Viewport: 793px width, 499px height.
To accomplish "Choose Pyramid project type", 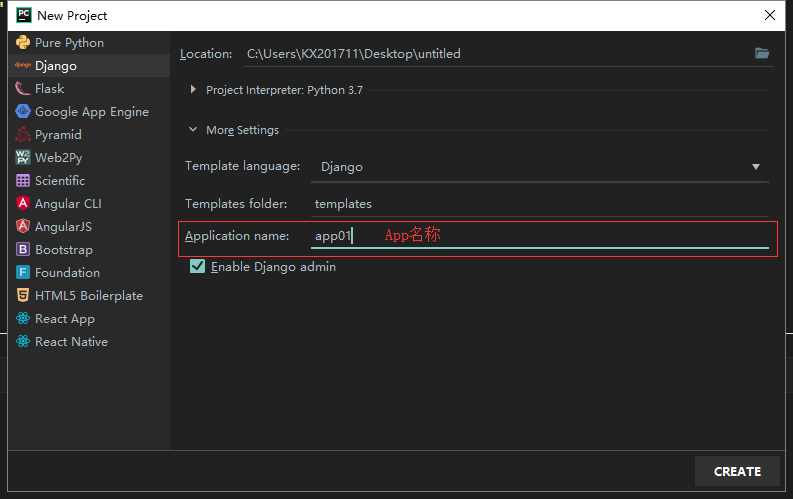I will (89, 134).
